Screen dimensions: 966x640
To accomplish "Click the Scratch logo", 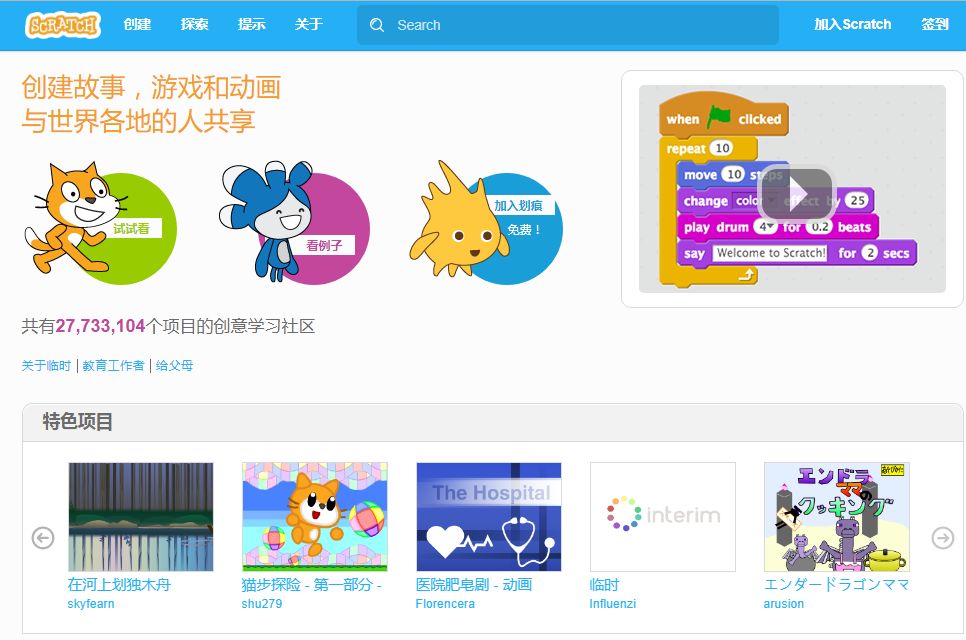I will coord(62,25).
